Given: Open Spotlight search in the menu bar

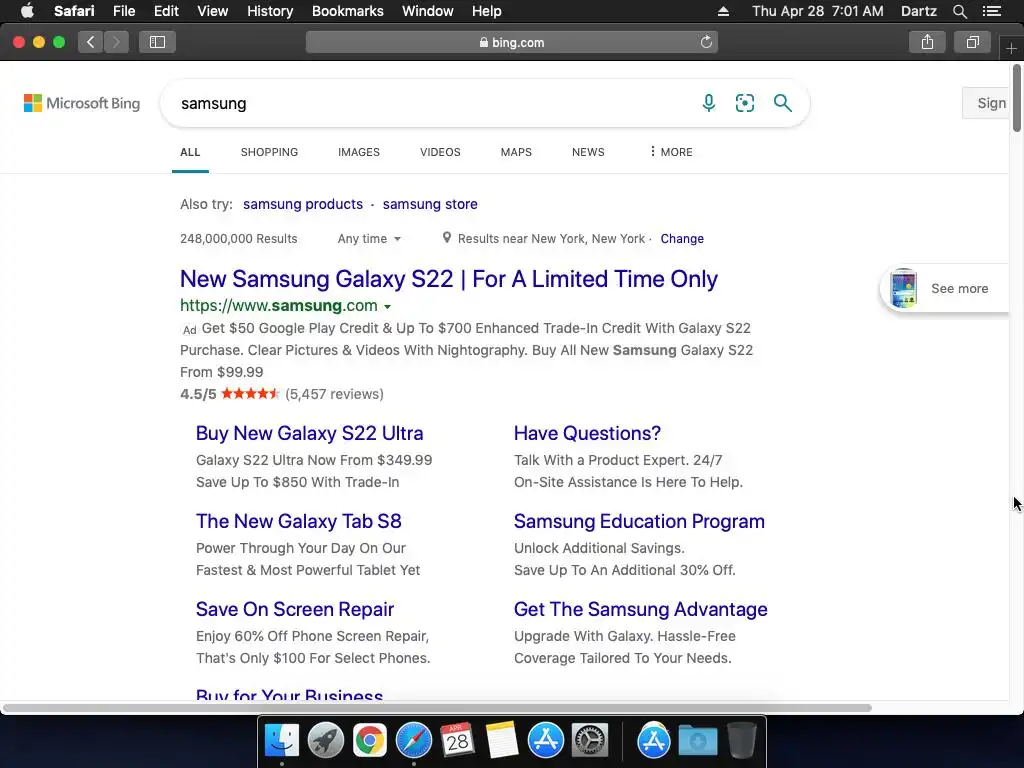Looking at the screenshot, I should [x=959, y=11].
